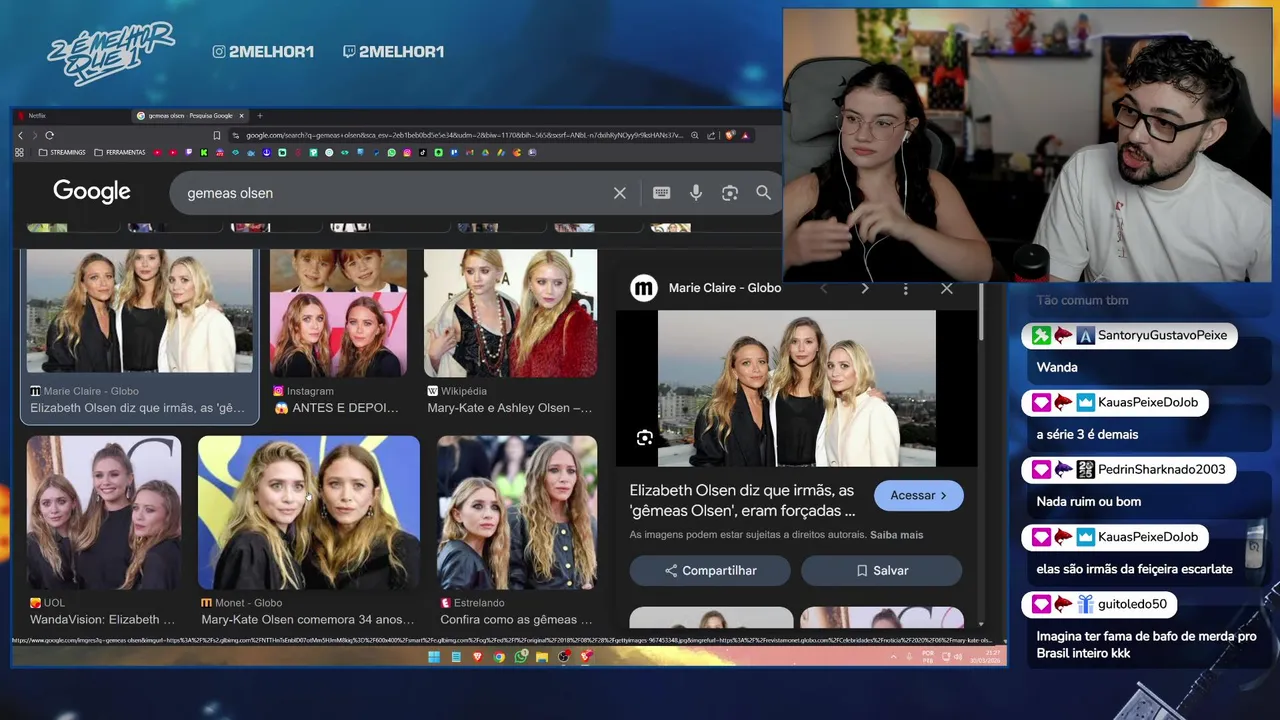The height and width of the screenshot is (720, 1280).
Task: Open the large preview image in the side panel
Action: point(797,388)
